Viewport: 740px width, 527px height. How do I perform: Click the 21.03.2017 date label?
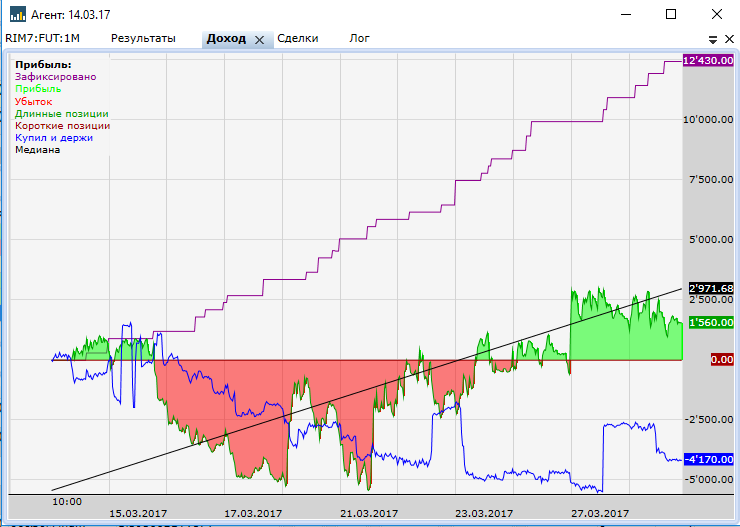pyautogui.click(x=369, y=513)
